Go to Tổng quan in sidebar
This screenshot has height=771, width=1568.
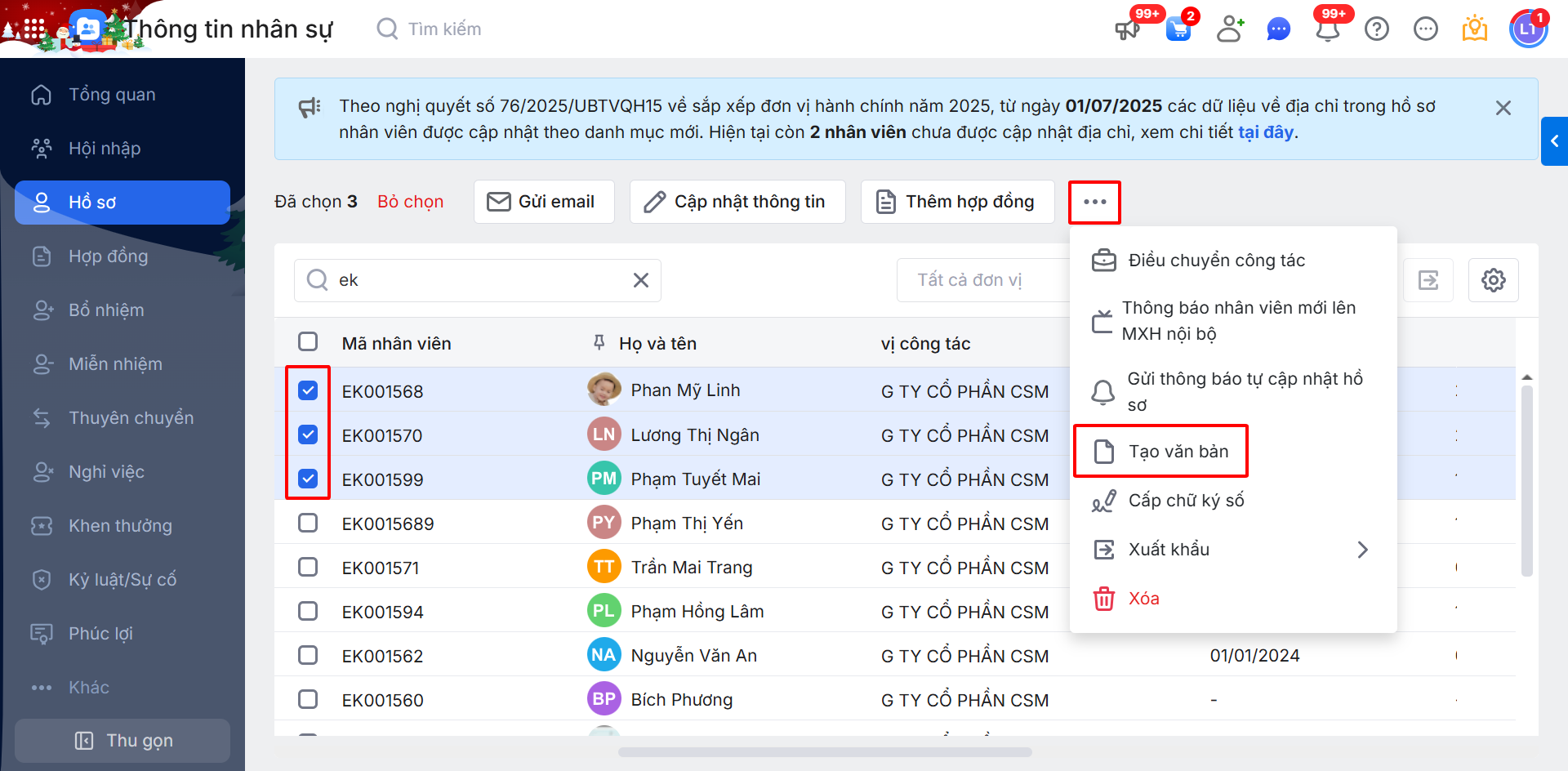122,95
